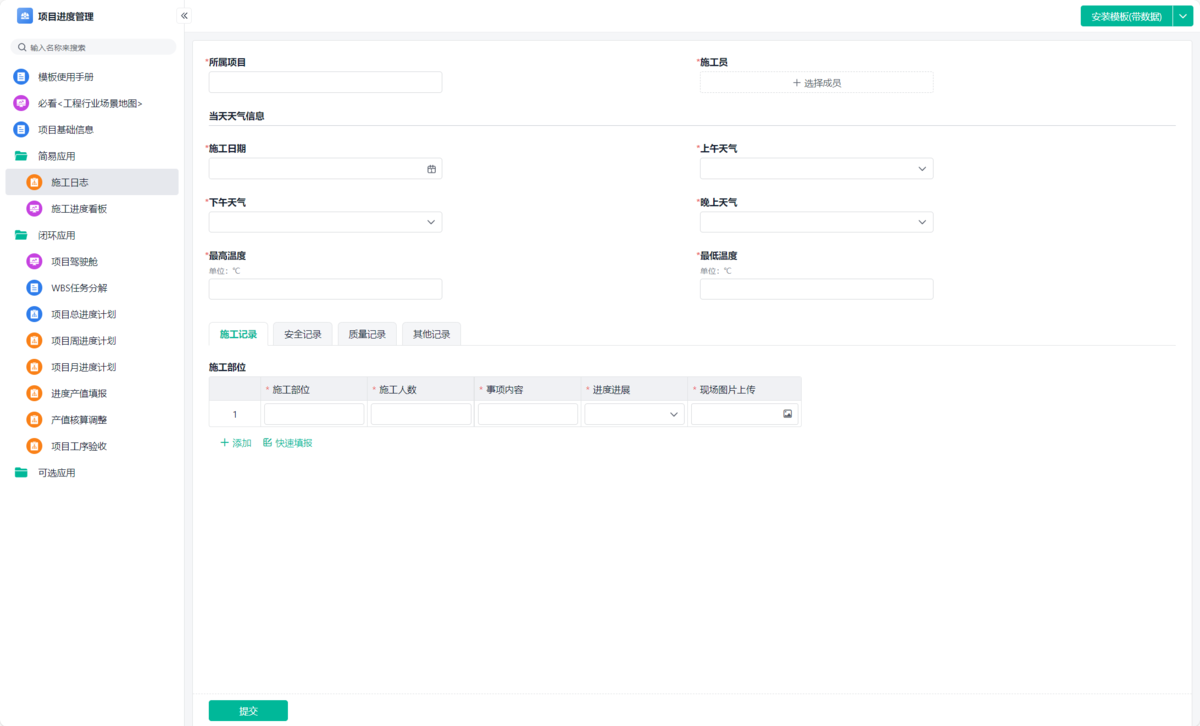The height and width of the screenshot is (726, 1200).
Task: Open calendar icon in 施工日期 field
Action: click(x=432, y=169)
